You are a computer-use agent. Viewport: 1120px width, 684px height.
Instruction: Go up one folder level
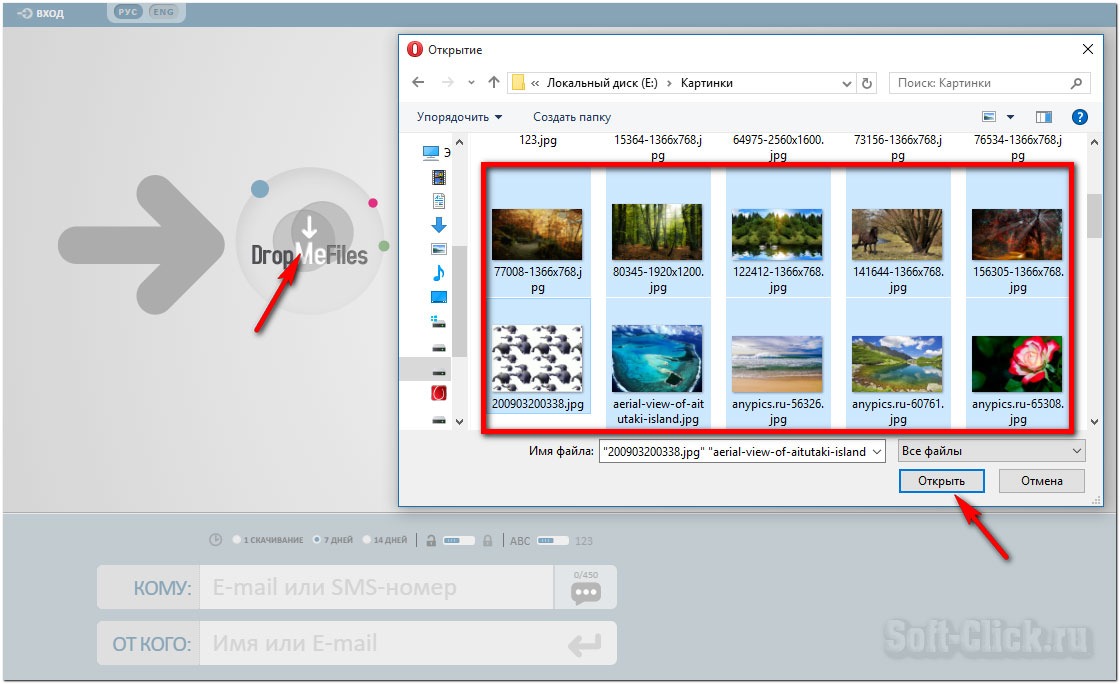[x=494, y=83]
